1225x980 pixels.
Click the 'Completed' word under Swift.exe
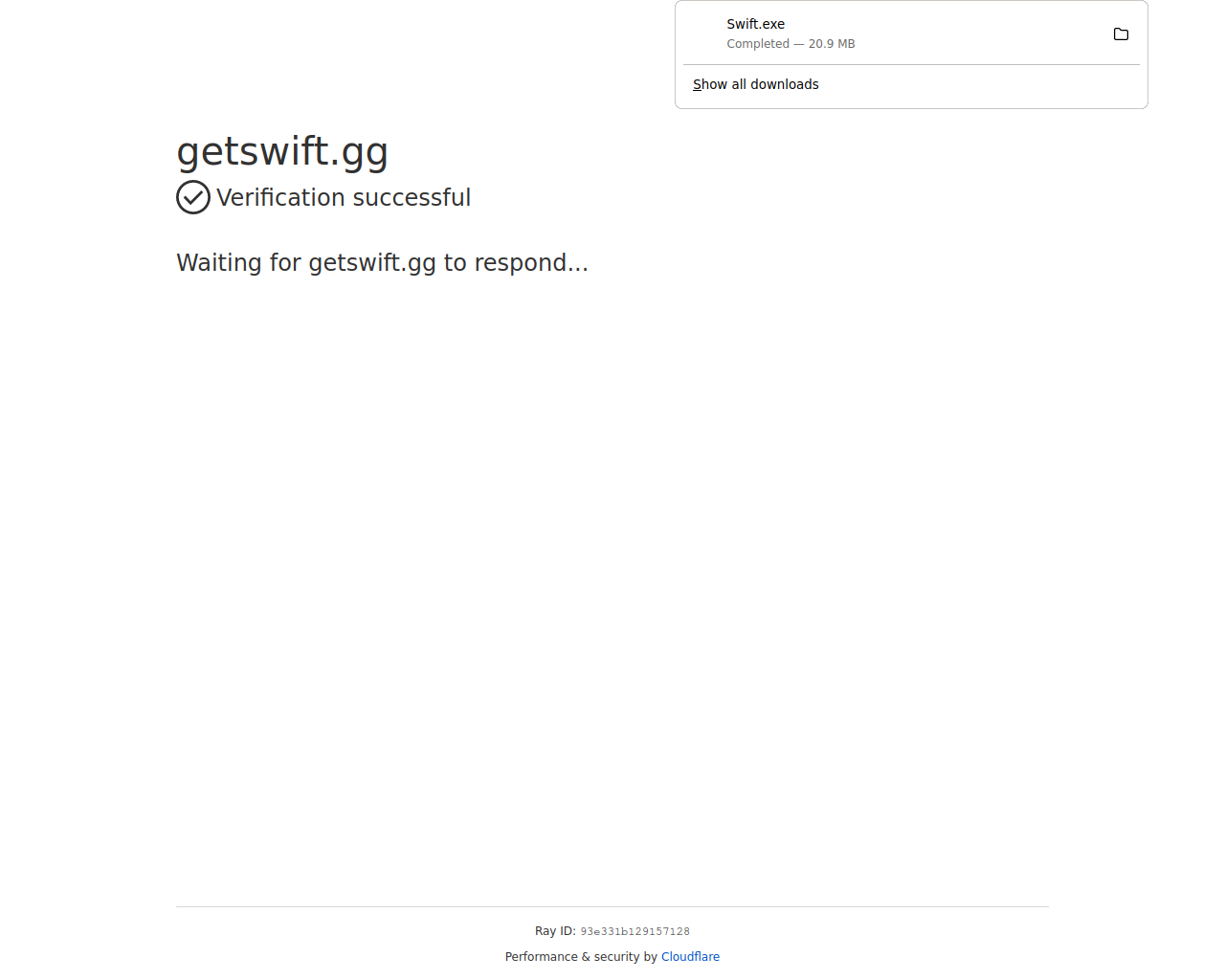tap(758, 44)
